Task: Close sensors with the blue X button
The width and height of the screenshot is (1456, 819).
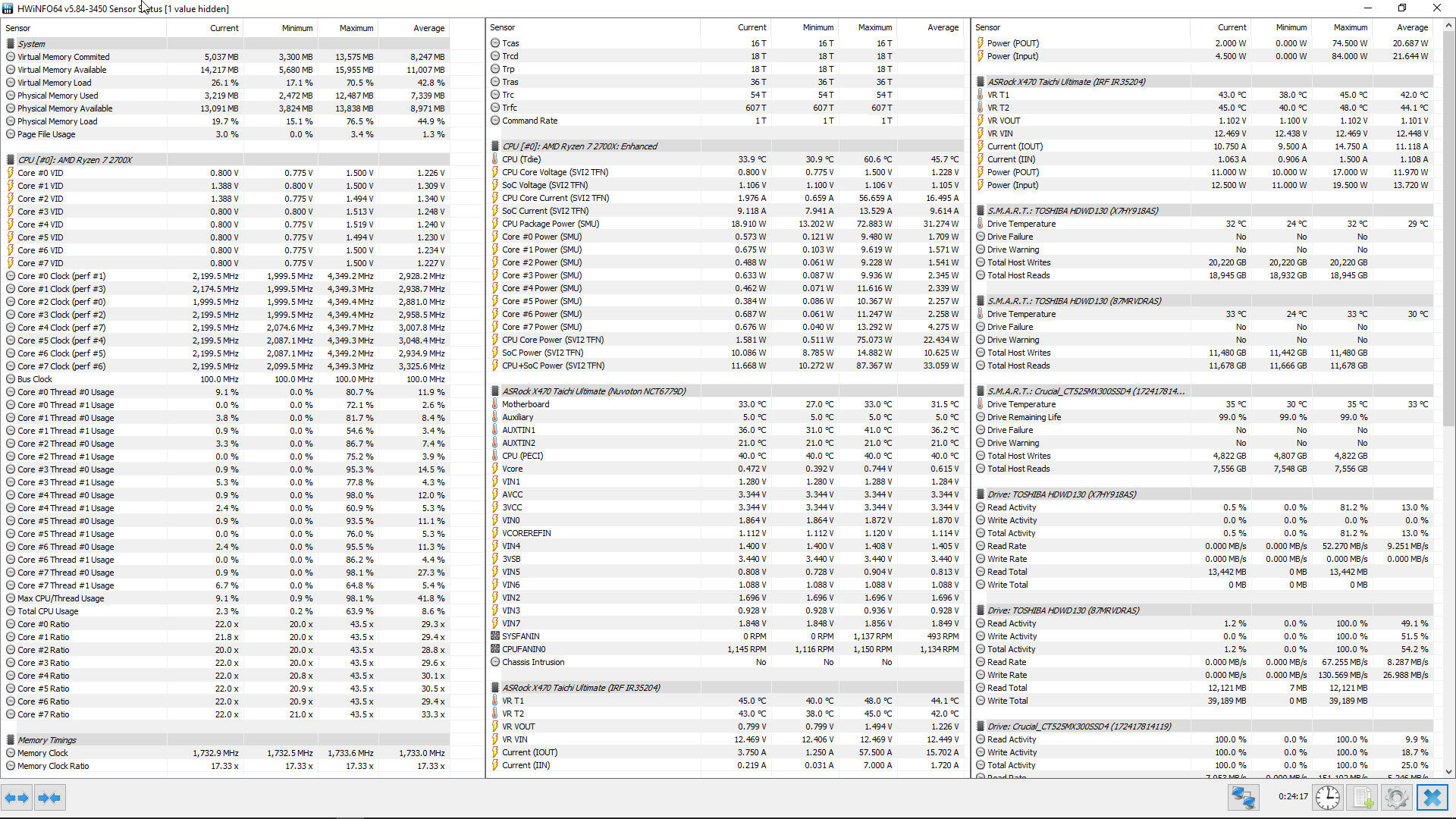Action: (1432, 798)
